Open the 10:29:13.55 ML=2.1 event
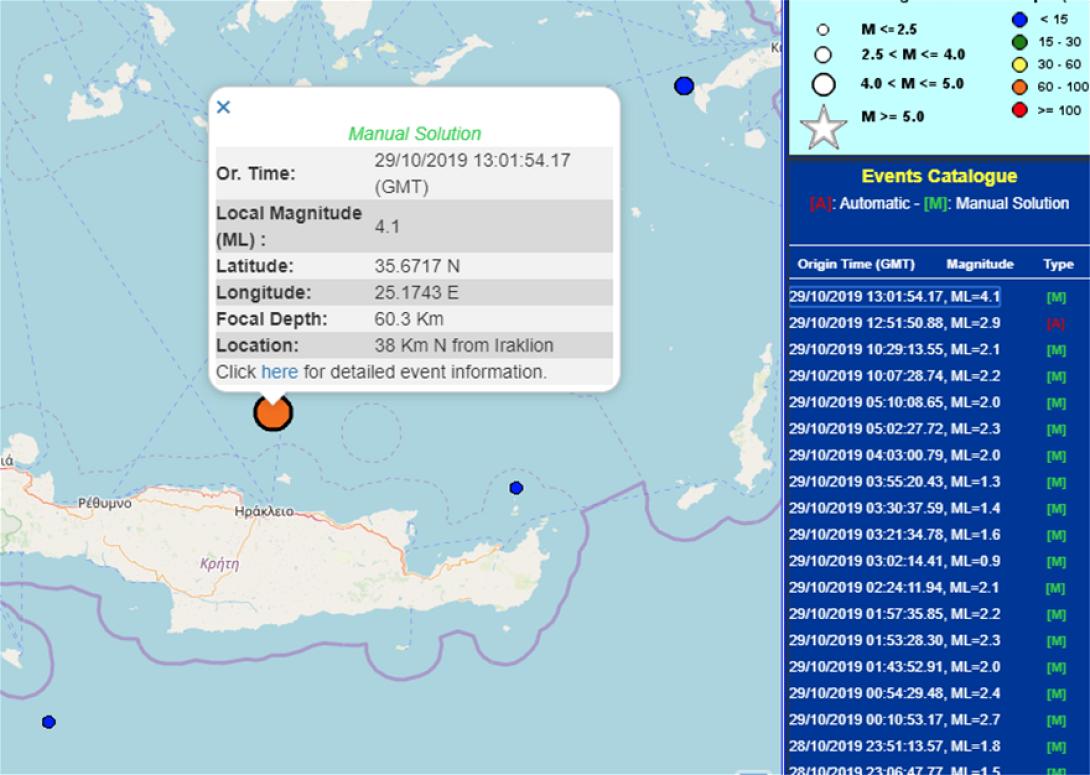 (894, 350)
